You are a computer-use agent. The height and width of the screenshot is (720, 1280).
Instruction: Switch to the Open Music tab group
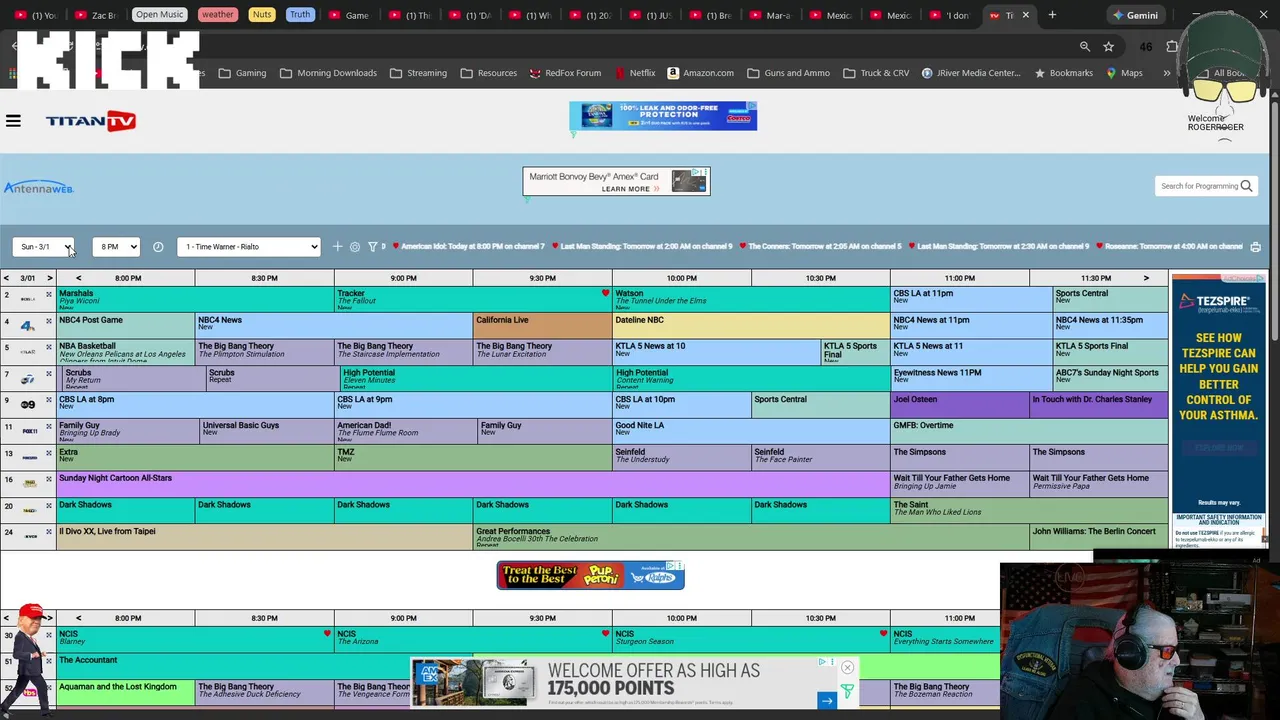(159, 15)
